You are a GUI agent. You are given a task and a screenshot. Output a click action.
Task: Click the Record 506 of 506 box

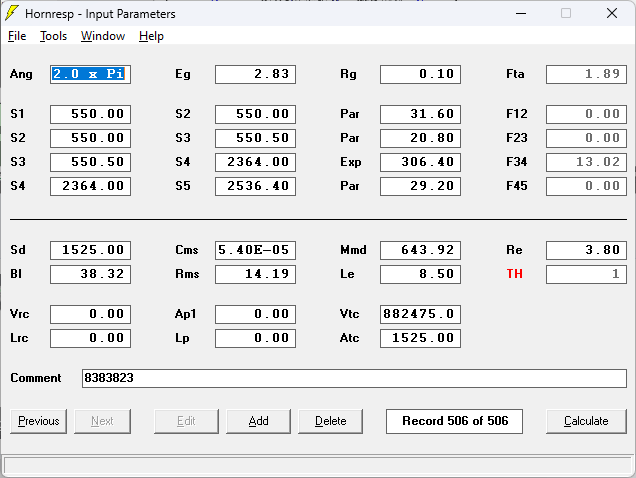(454, 421)
